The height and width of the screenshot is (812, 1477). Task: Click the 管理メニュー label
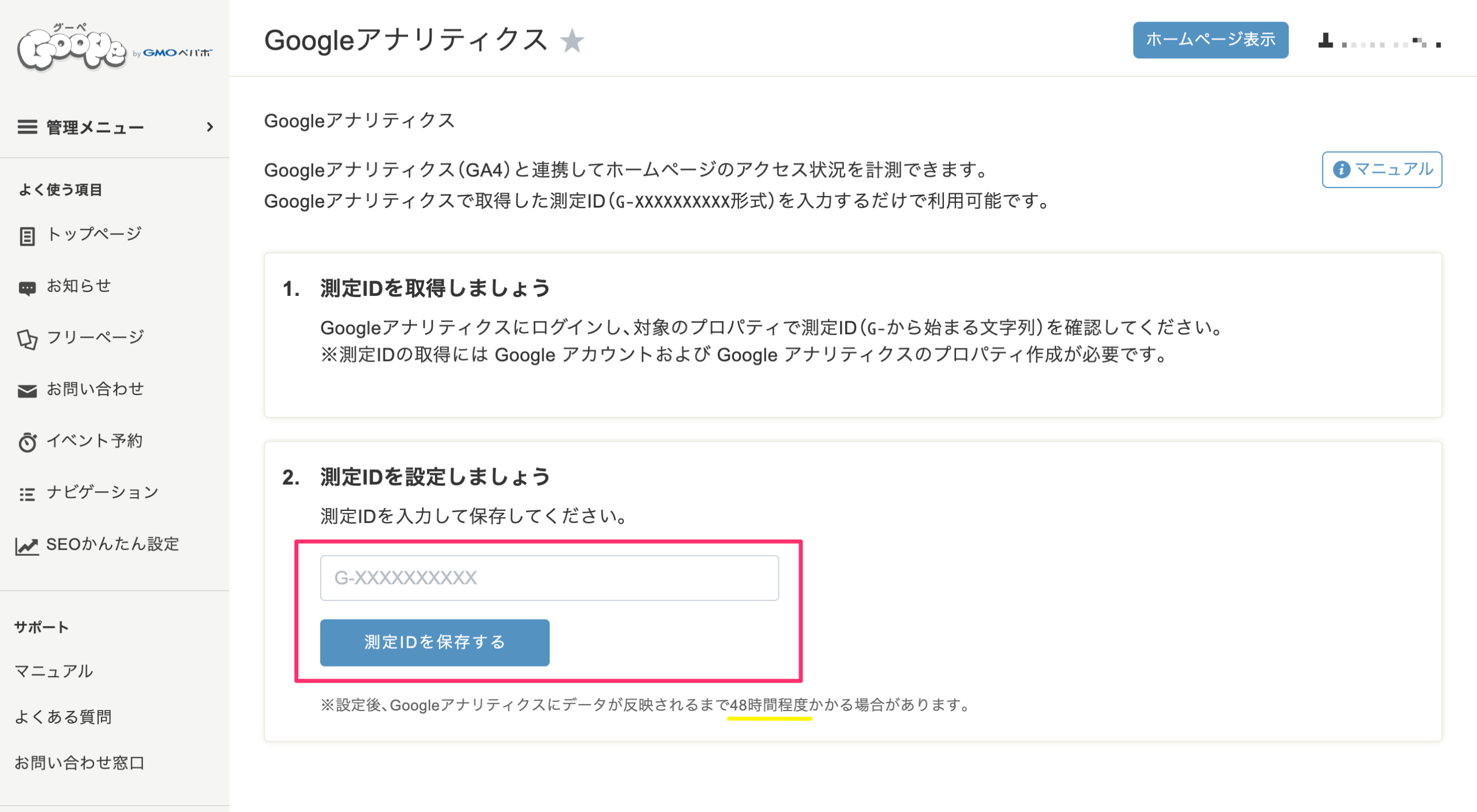95,127
